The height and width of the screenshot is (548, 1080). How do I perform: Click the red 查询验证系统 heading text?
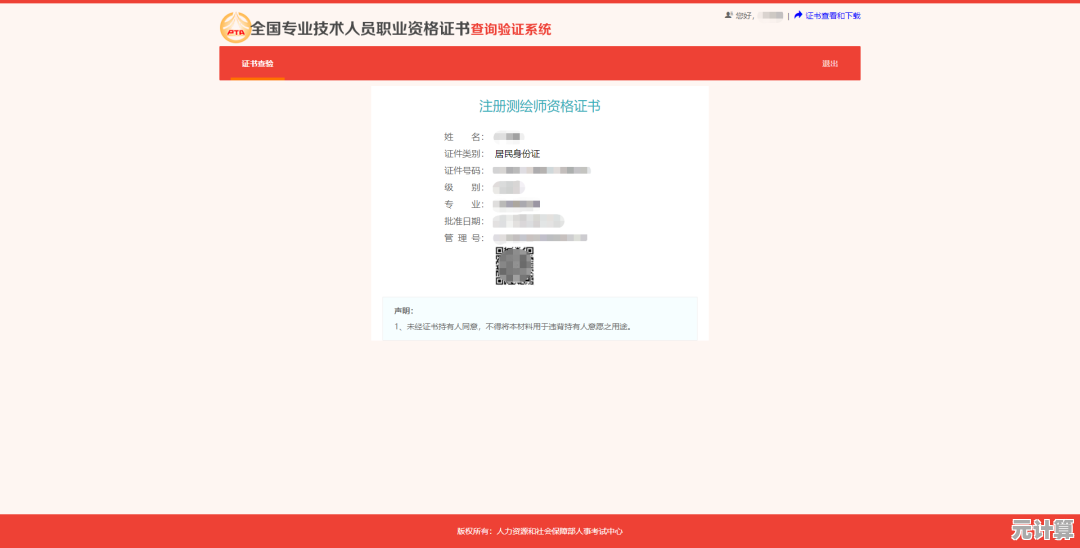(x=511, y=30)
